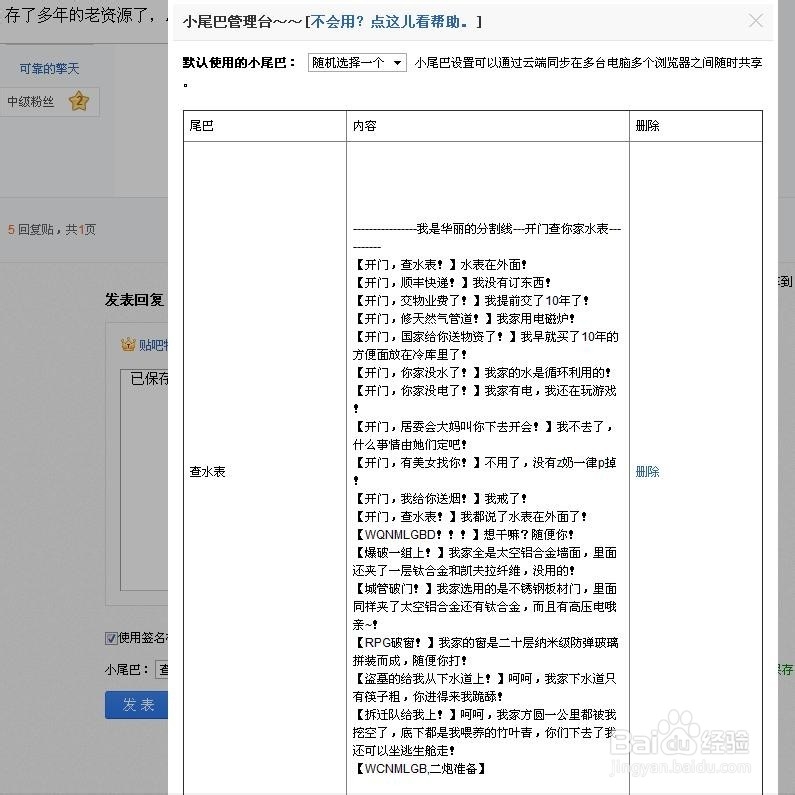Open the 小尾巴 selector in reply form
This screenshot has height=795, width=795.
click(x=162, y=669)
